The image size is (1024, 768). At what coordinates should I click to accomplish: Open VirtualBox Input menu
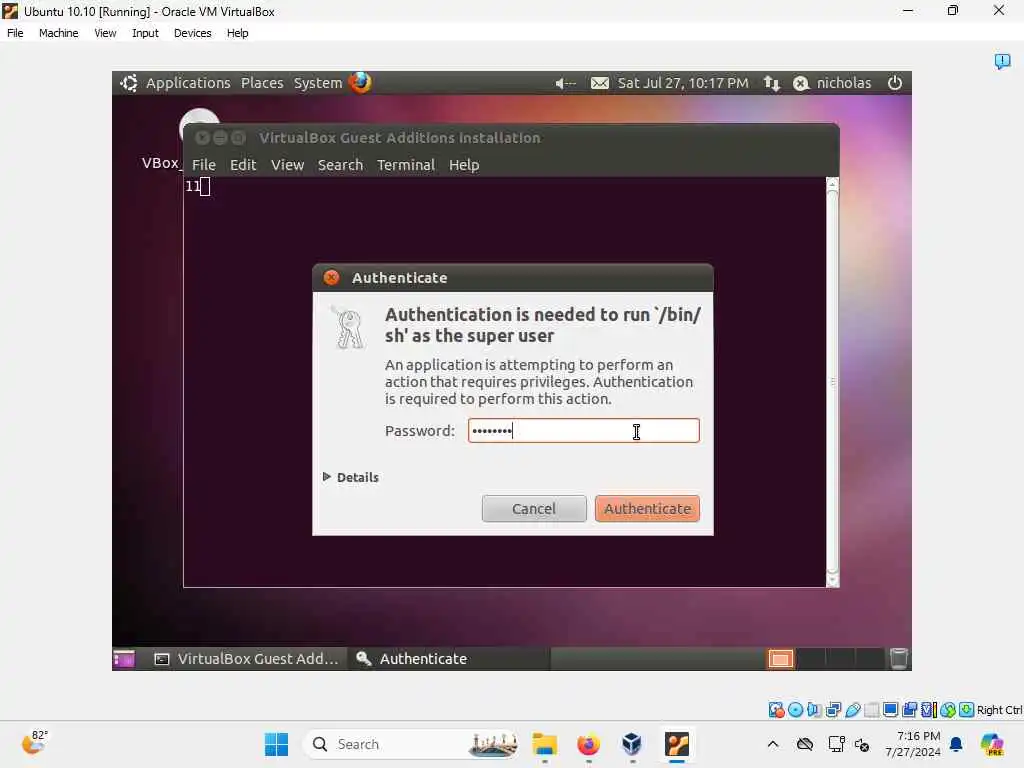coord(145,33)
